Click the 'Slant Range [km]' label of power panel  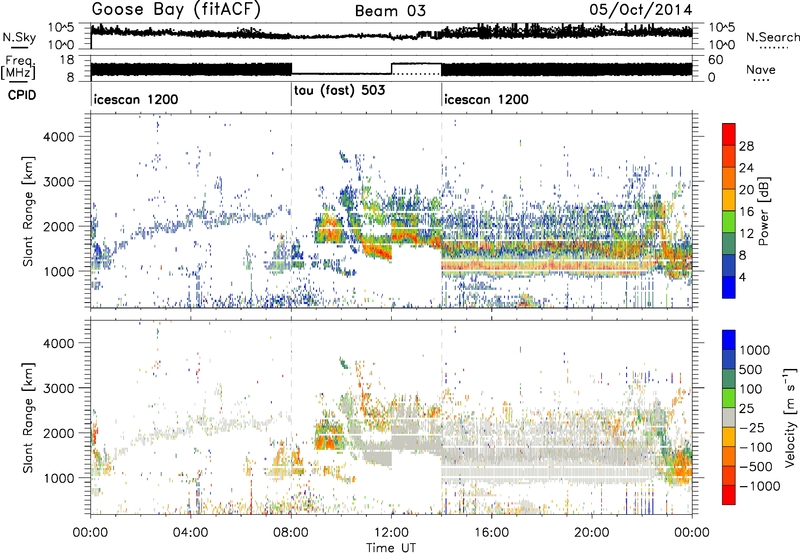coord(28,211)
